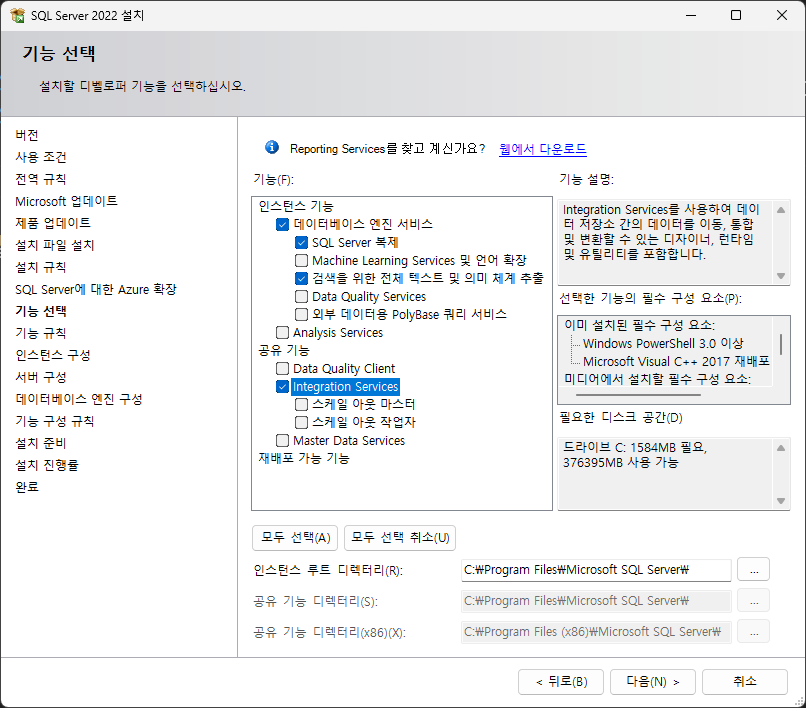Select the 완료 sidebar step

click(27, 487)
